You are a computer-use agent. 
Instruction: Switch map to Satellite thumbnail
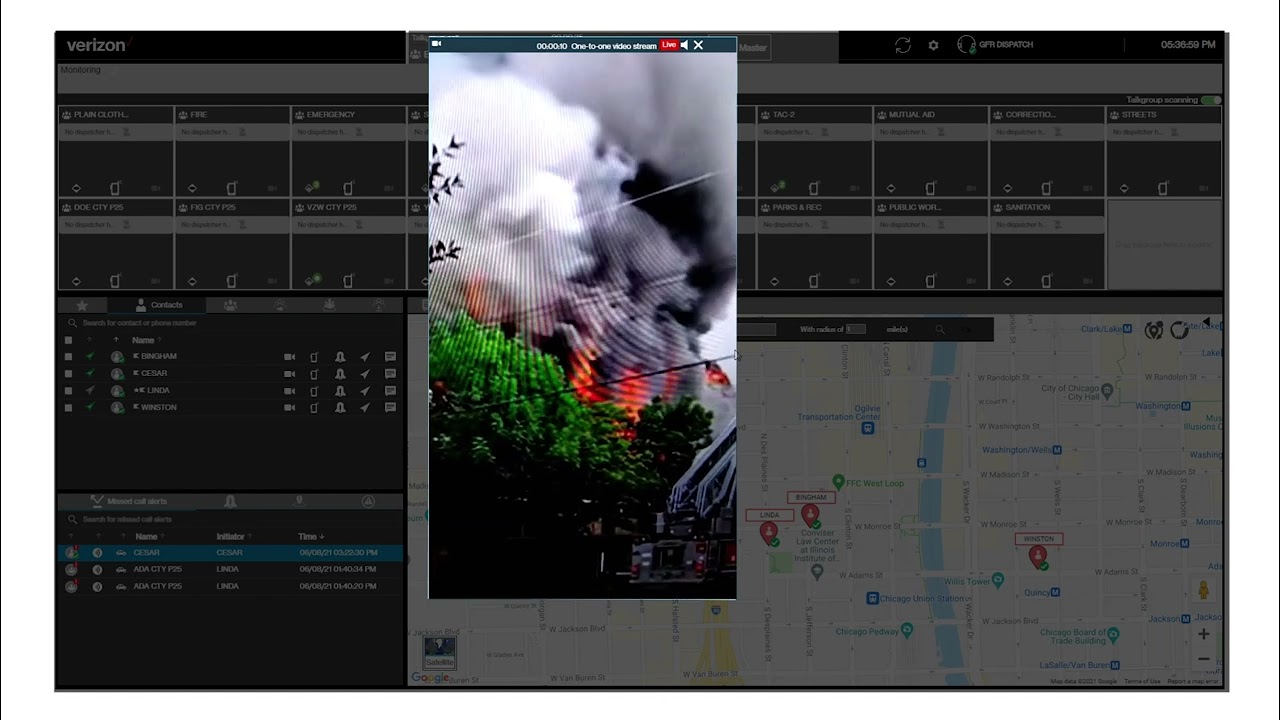click(x=440, y=653)
